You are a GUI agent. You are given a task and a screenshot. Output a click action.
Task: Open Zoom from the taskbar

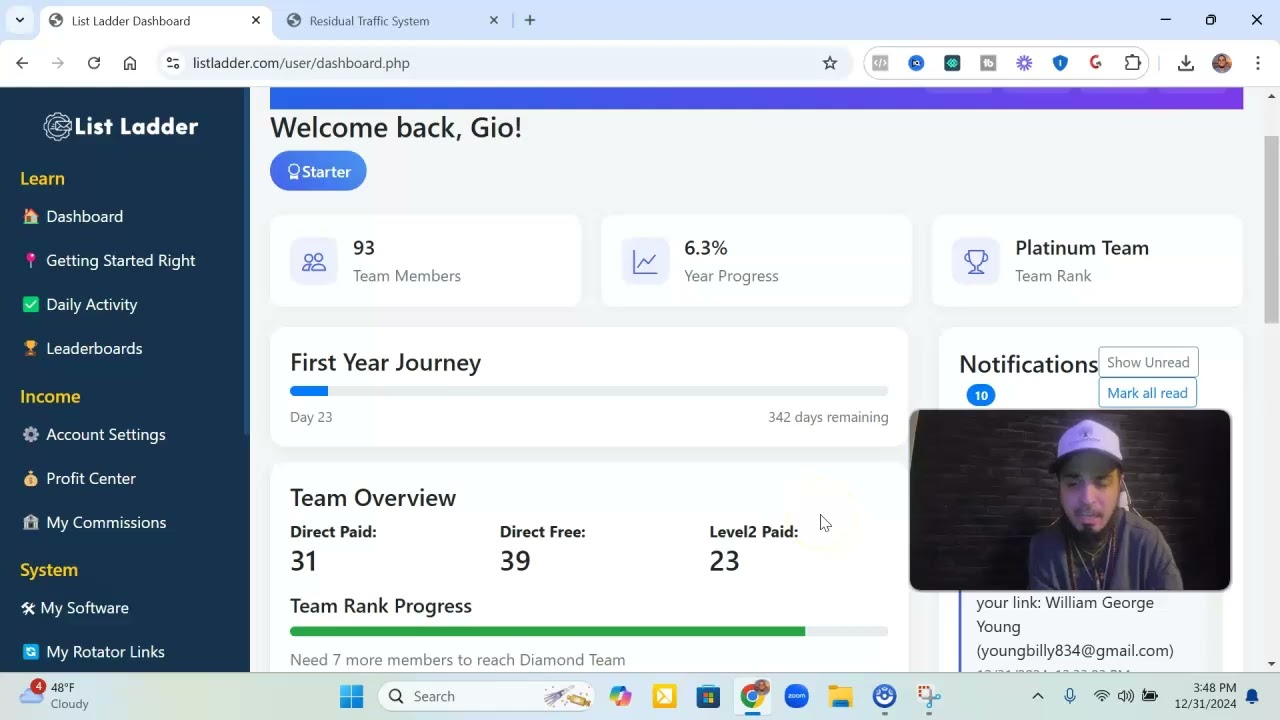[796, 696]
